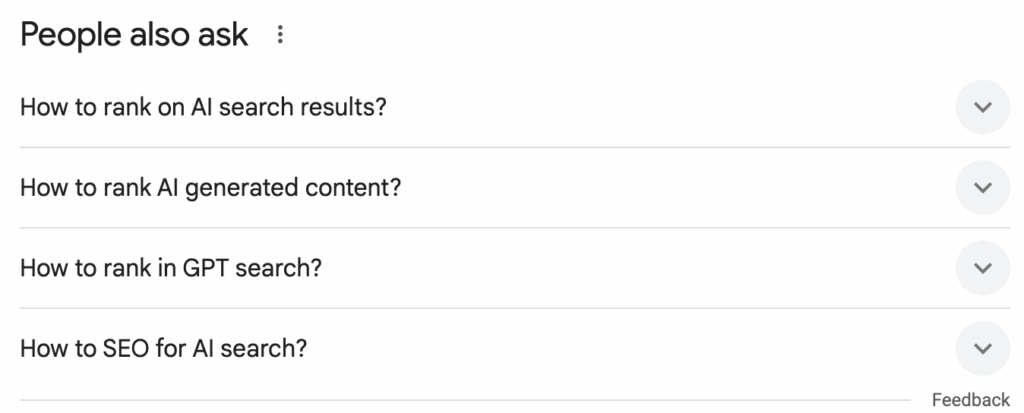Select the "How to rank on AI search results?" question text
Screen dimensions: 1024x413
(203, 107)
